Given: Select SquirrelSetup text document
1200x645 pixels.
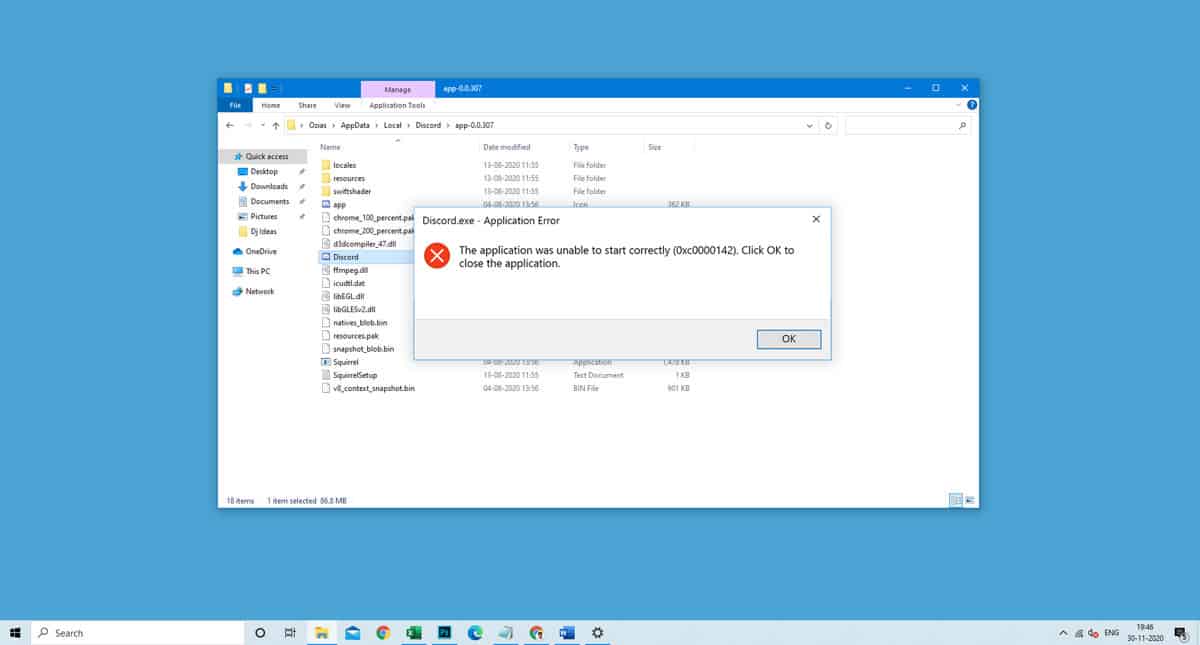Looking at the screenshot, I should tap(352, 375).
